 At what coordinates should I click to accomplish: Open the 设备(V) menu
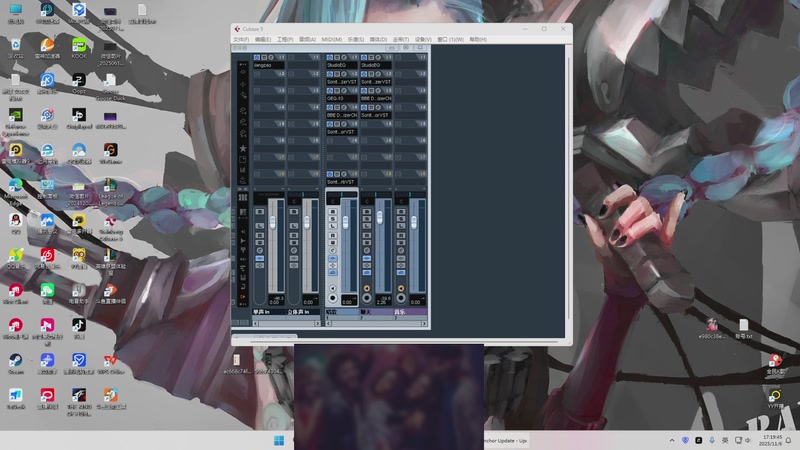423,39
